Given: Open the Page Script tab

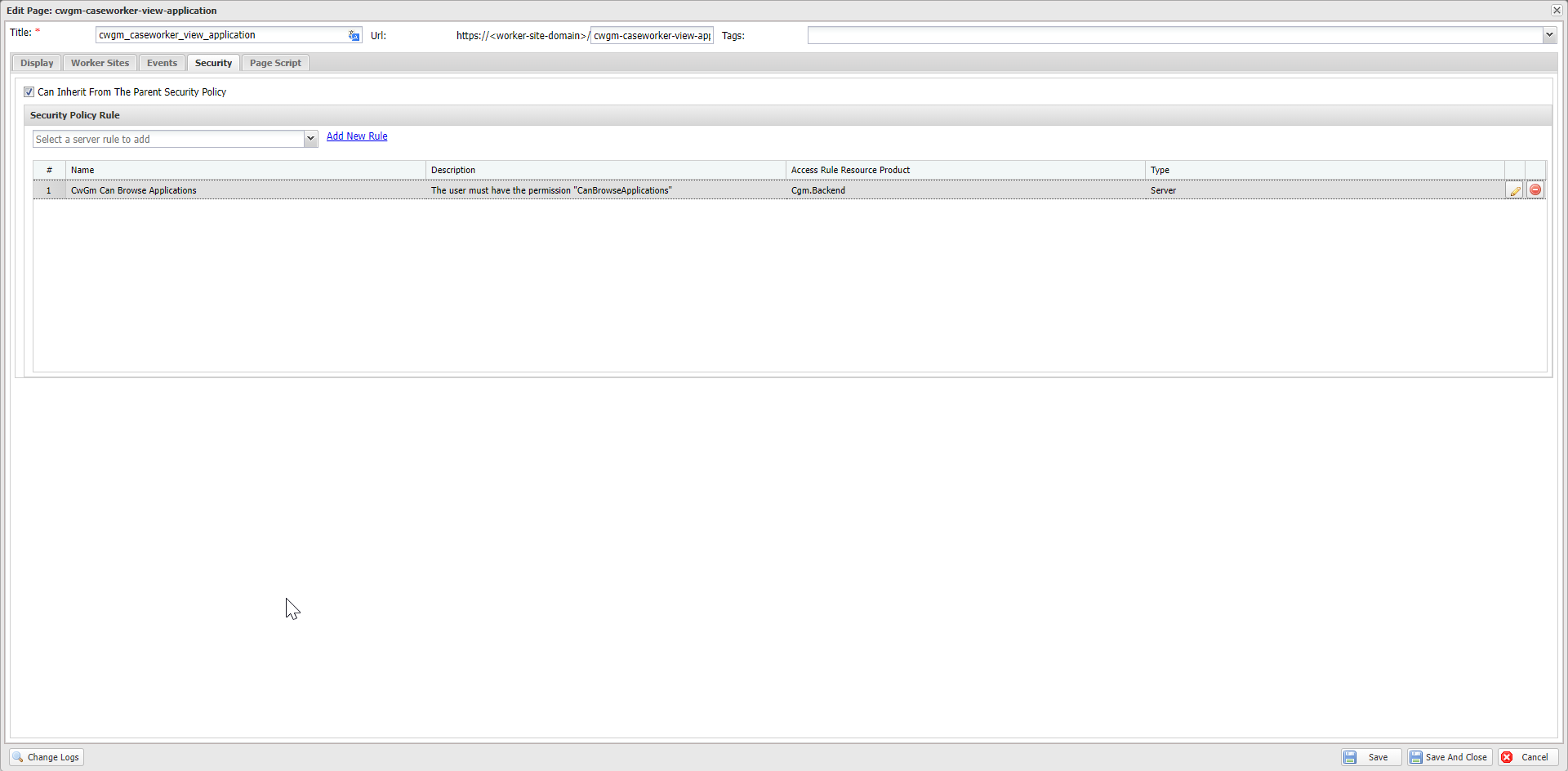Looking at the screenshot, I should (x=275, y=63).
